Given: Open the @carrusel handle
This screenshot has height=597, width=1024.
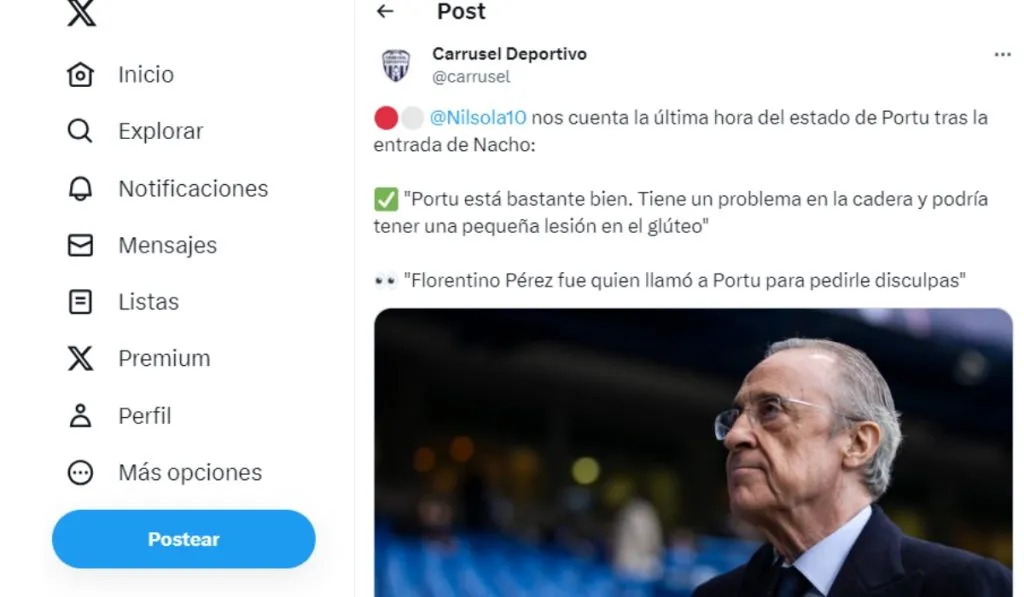Looking at the screenshot, I should tap(471, 76).
